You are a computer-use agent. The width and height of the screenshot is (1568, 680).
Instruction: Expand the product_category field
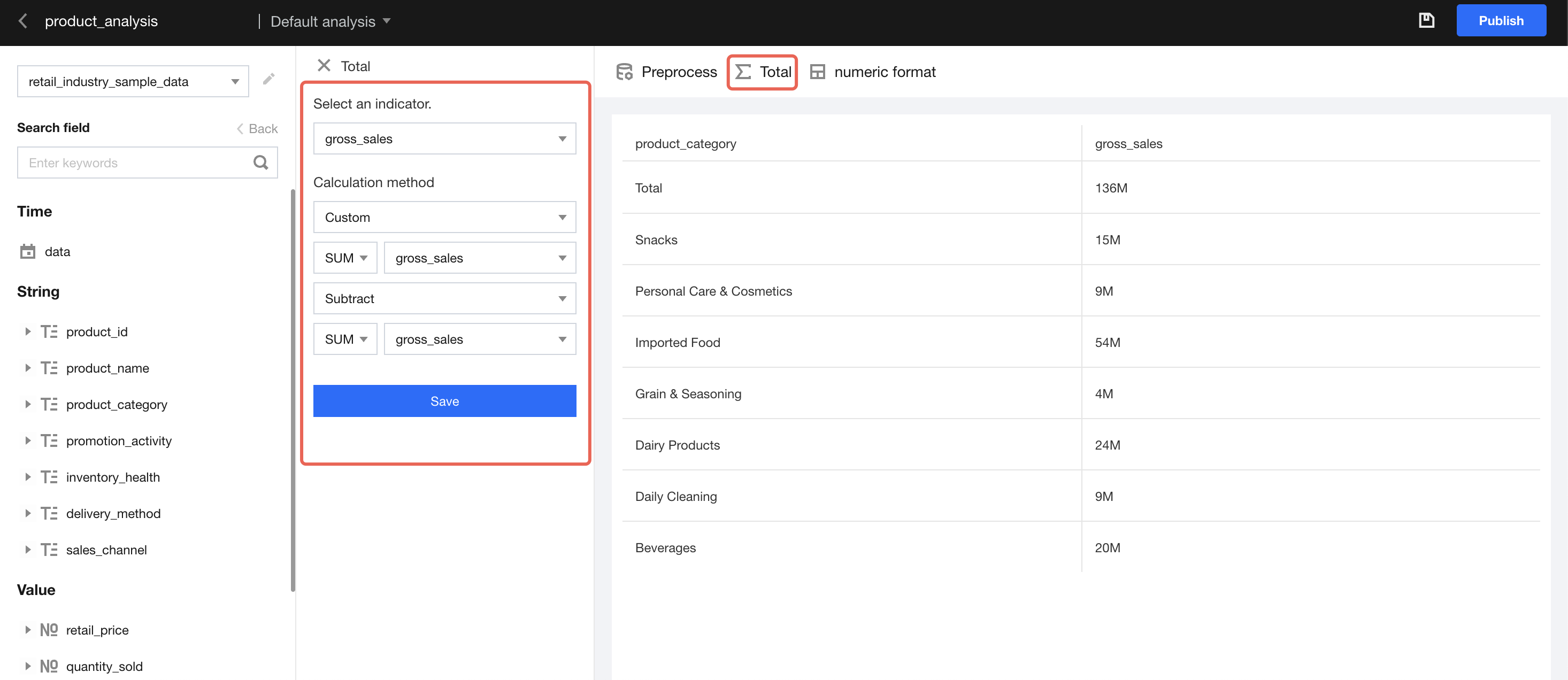click(27, 405)
